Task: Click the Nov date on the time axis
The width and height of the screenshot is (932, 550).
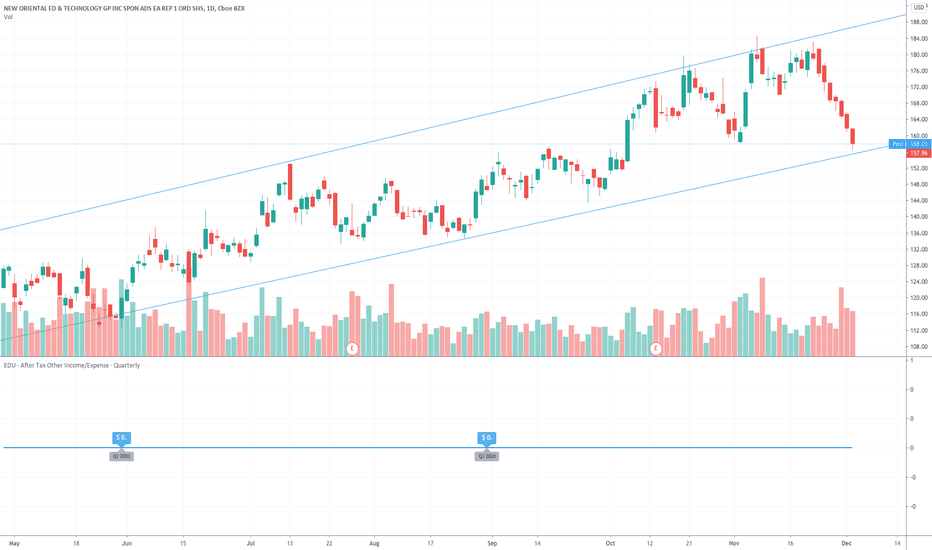Action: [x=733, y=543]
